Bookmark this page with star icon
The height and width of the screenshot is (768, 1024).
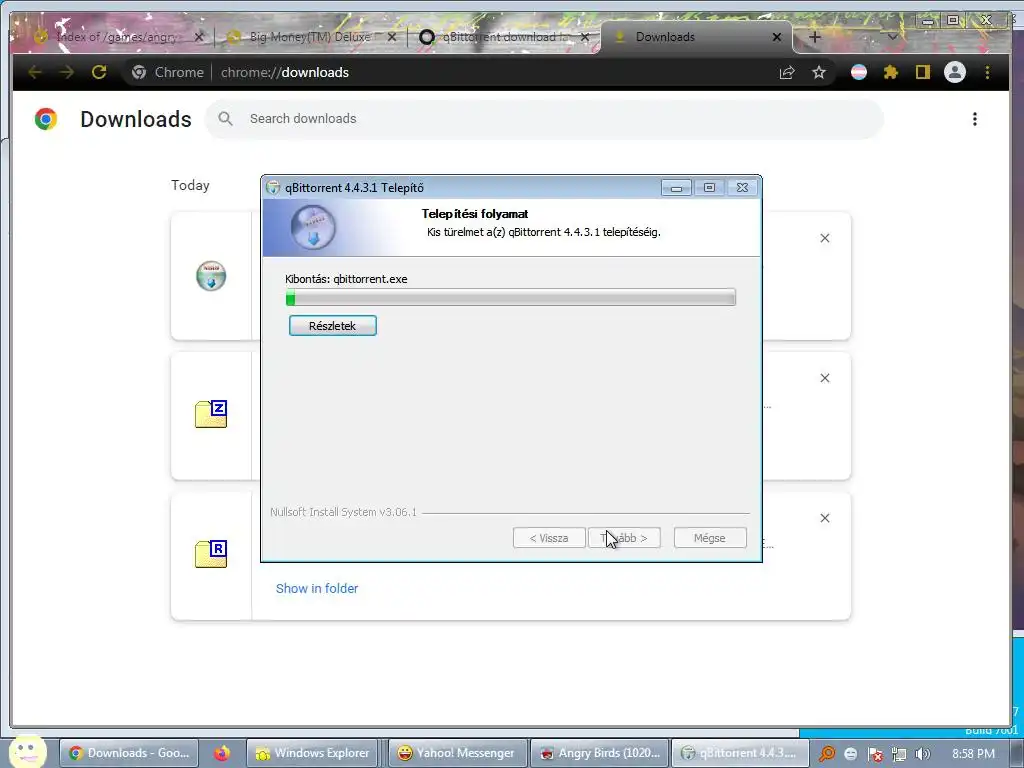[x=819, y=72]
